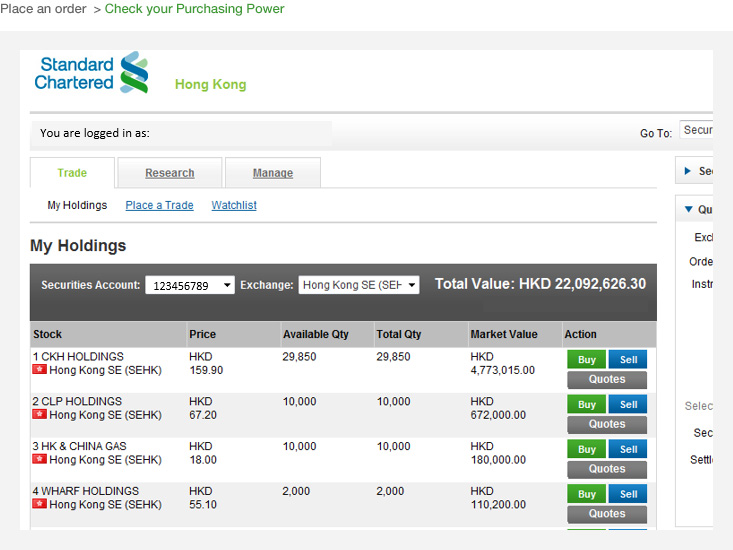
Task: Click stock name 1 CKH HOLDINGS
Action: pos(78,357)
